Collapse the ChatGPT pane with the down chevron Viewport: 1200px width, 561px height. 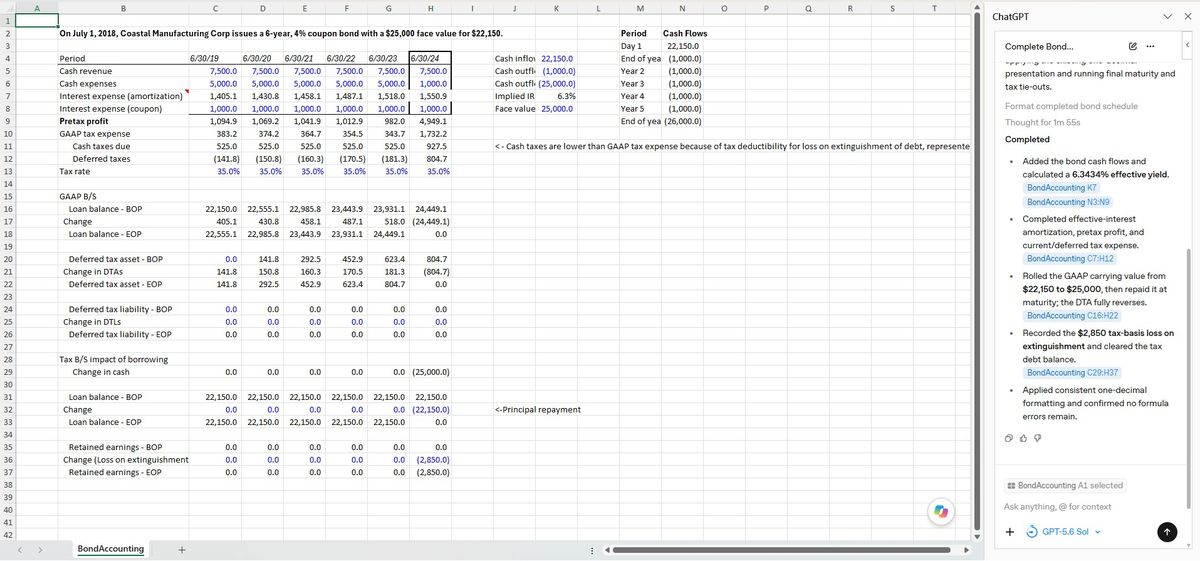[1170, 17]
